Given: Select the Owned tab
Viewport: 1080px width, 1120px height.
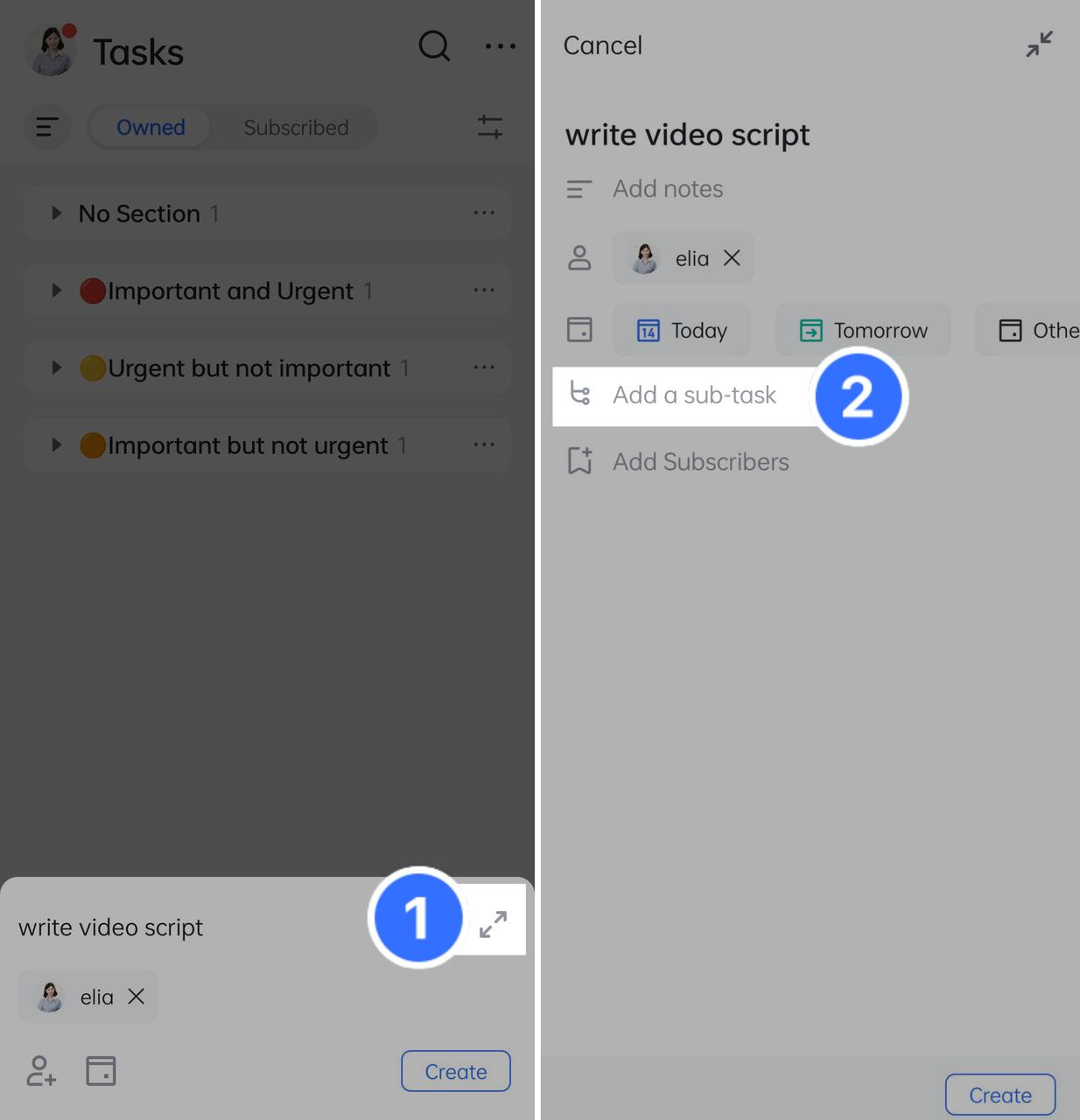Looking at the screenshot, I should pyautogui.click(x=151, y=128).
